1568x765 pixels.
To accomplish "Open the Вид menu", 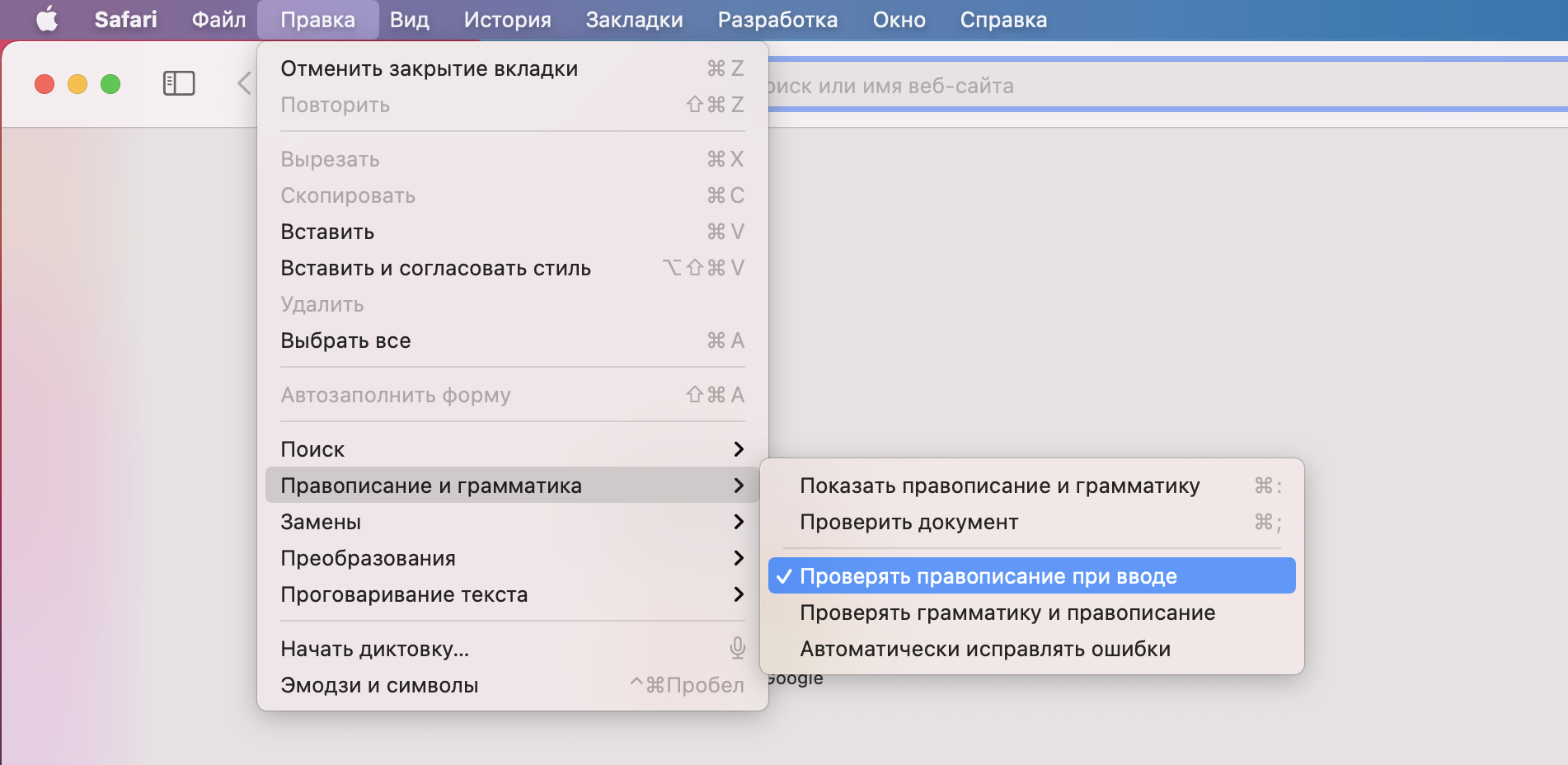I will 409,19.
